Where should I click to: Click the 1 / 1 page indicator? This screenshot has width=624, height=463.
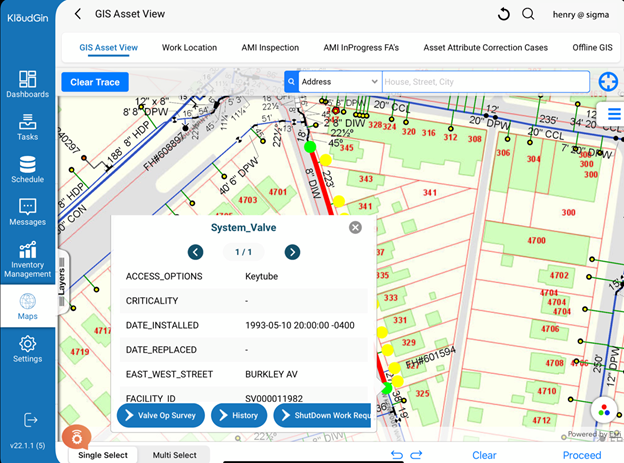(243, 252)
